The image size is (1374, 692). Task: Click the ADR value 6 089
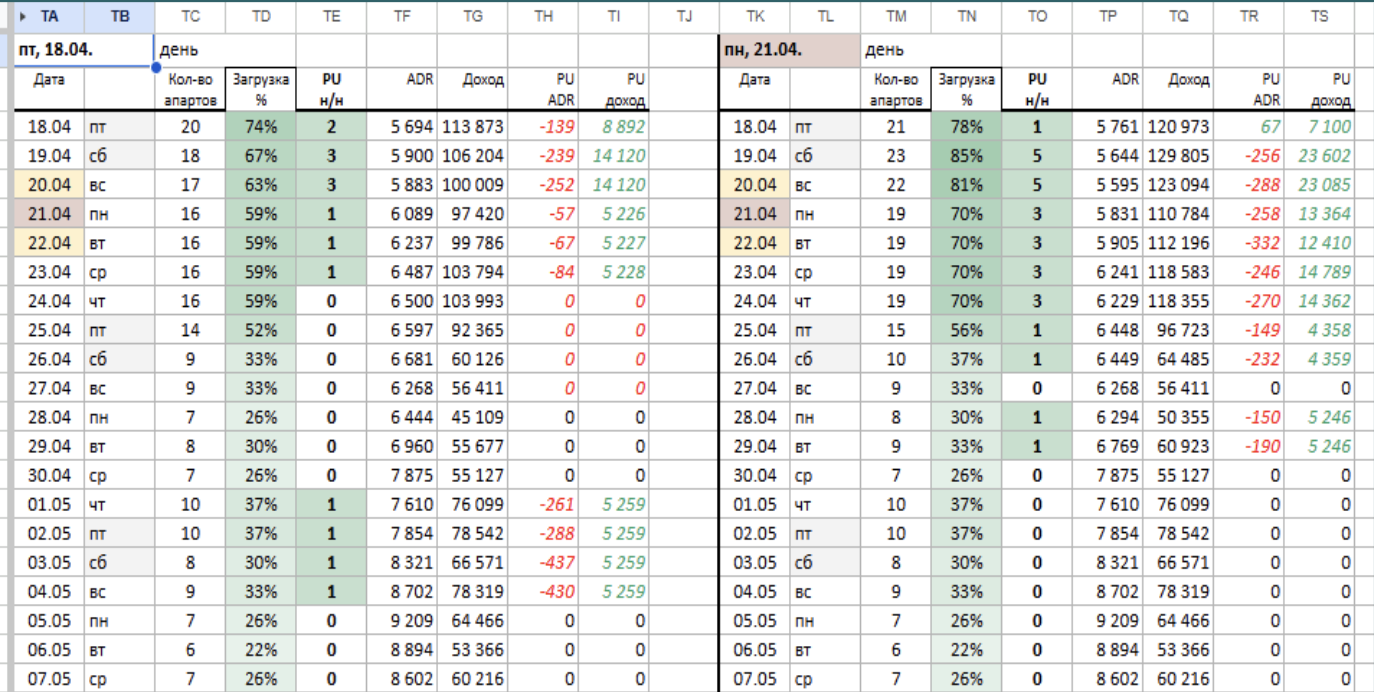point(401,214)
